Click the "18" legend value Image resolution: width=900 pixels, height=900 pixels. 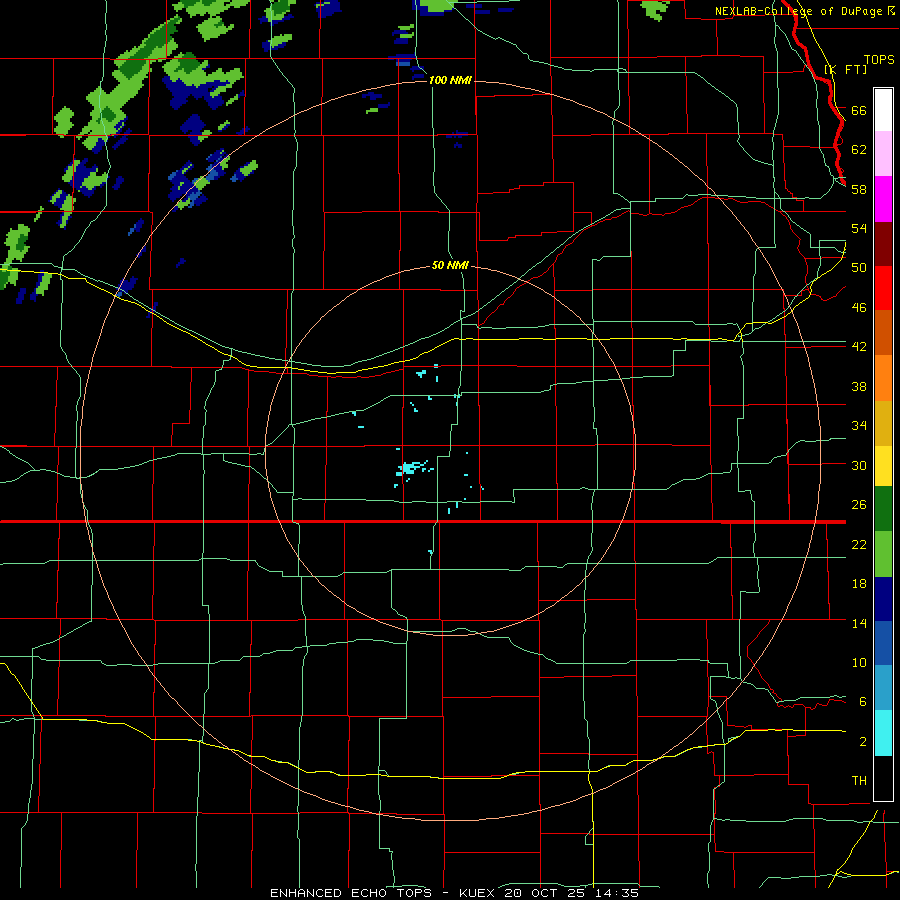coord(859,584)
